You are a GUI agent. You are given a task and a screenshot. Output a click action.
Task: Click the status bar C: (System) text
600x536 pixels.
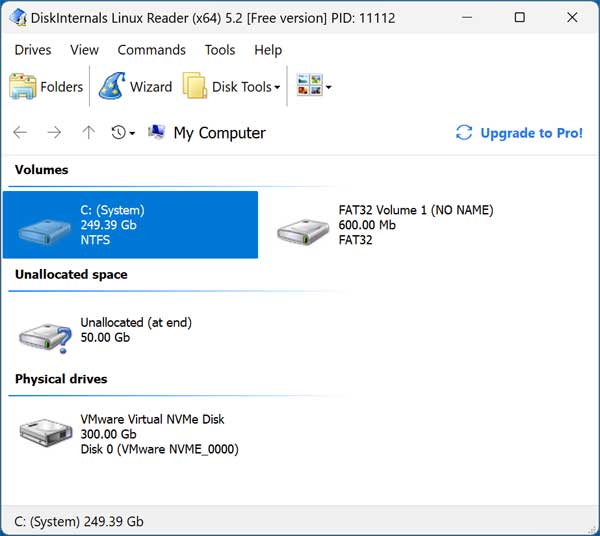[x=79, y=521]
